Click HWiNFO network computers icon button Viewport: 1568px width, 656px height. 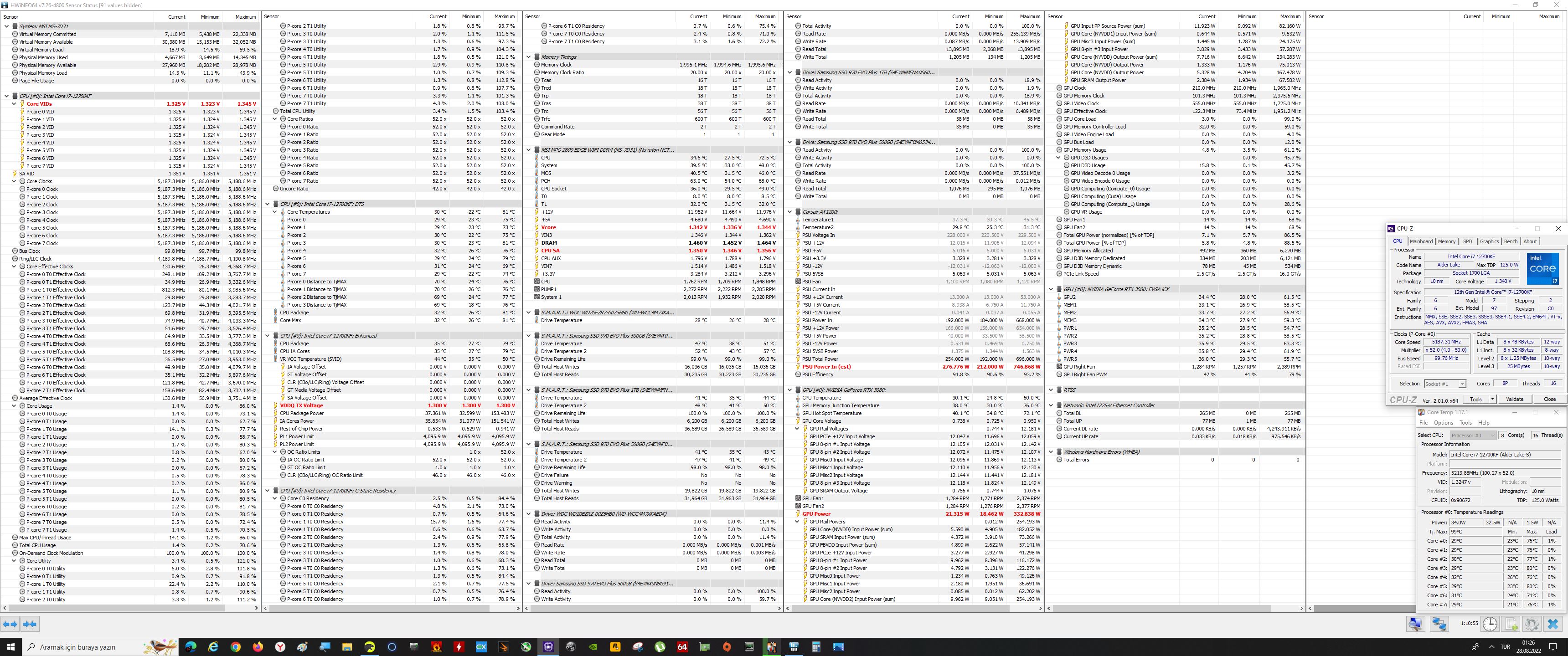tap(1439, 624)
